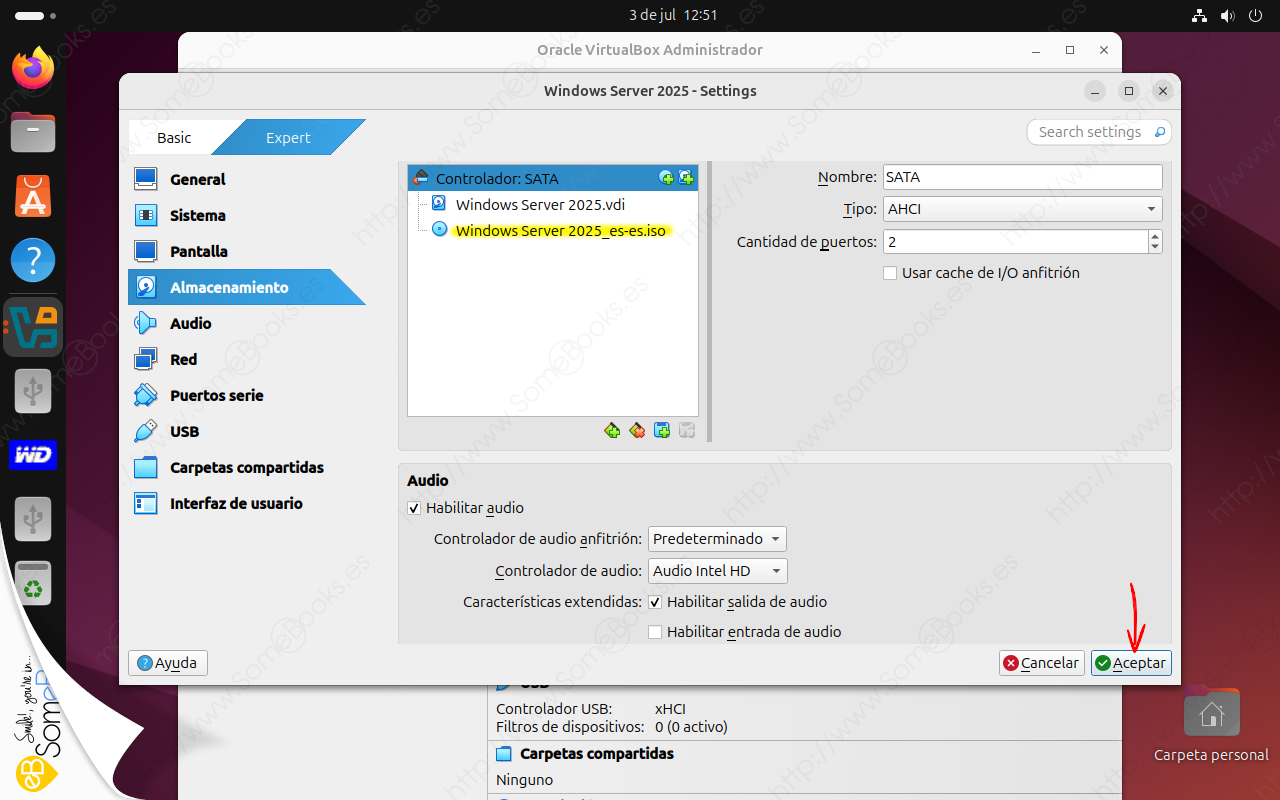Select Windows Server 2025.vdi disk in tree
This screenshot has height=800, width=1280.
pyautogui.click(x=540, y=204)
